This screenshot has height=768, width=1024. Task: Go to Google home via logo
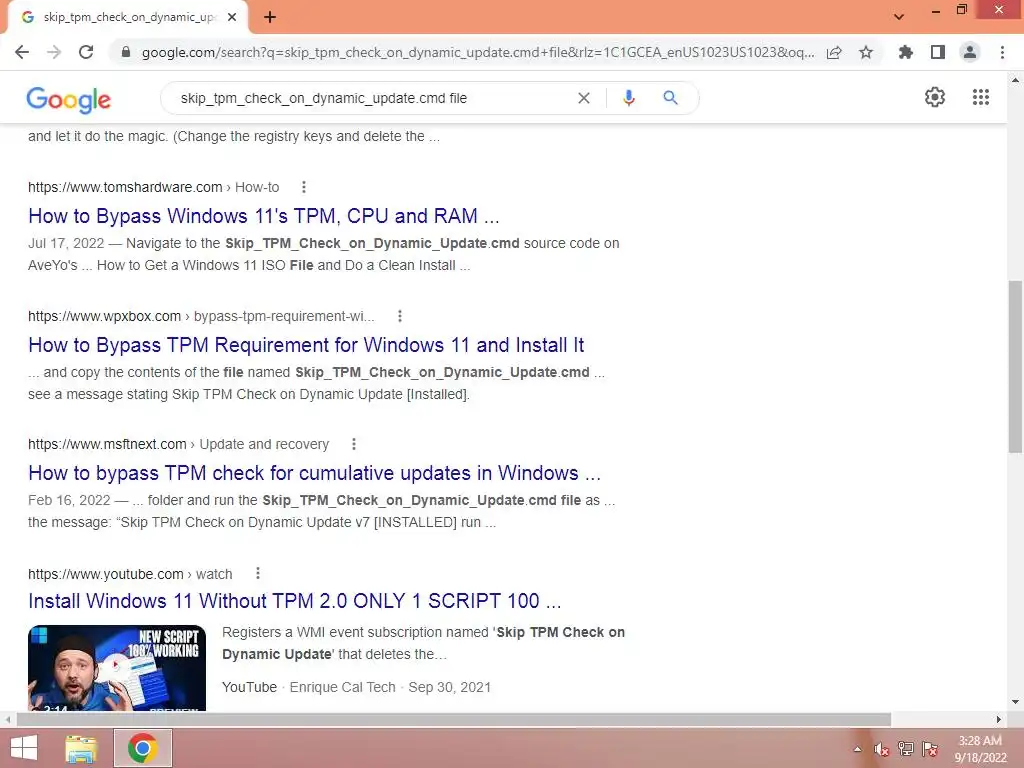69,100
